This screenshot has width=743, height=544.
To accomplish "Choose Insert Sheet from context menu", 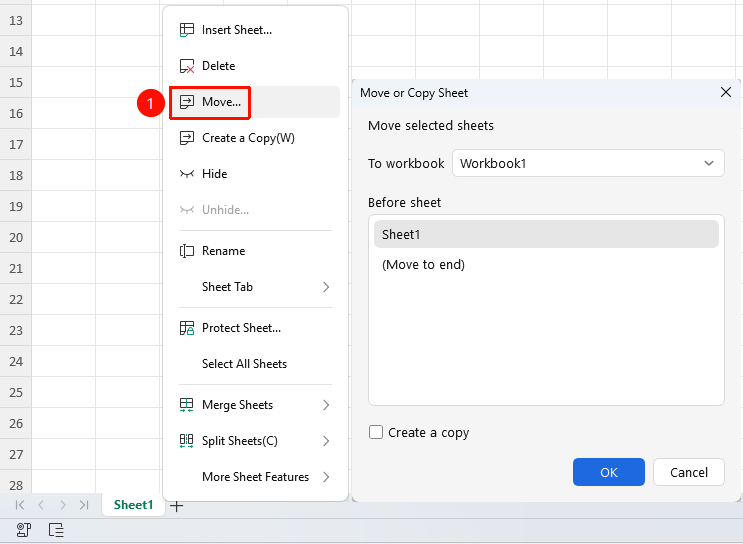I will [x=255, y=30].
